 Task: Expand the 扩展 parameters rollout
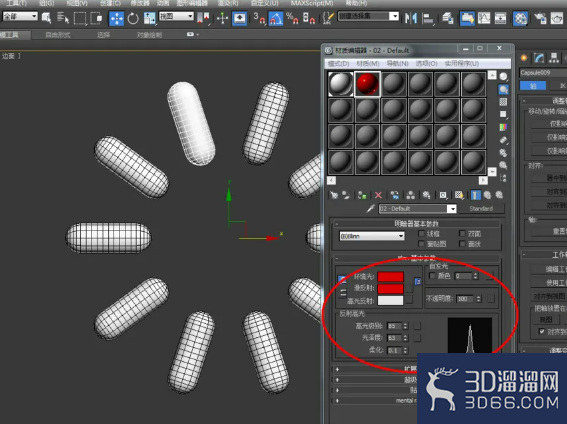pos(375,369)
